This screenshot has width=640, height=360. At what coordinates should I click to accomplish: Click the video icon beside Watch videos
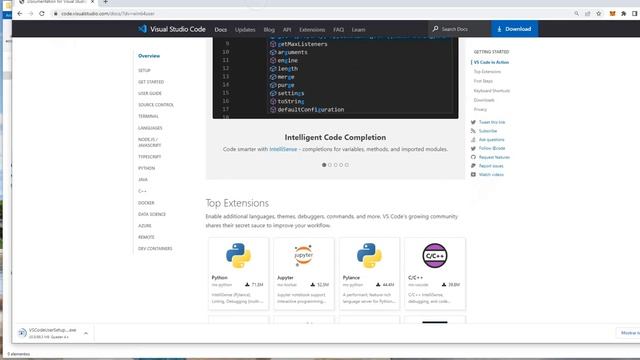pyautogui.click(x=473, y=175)
